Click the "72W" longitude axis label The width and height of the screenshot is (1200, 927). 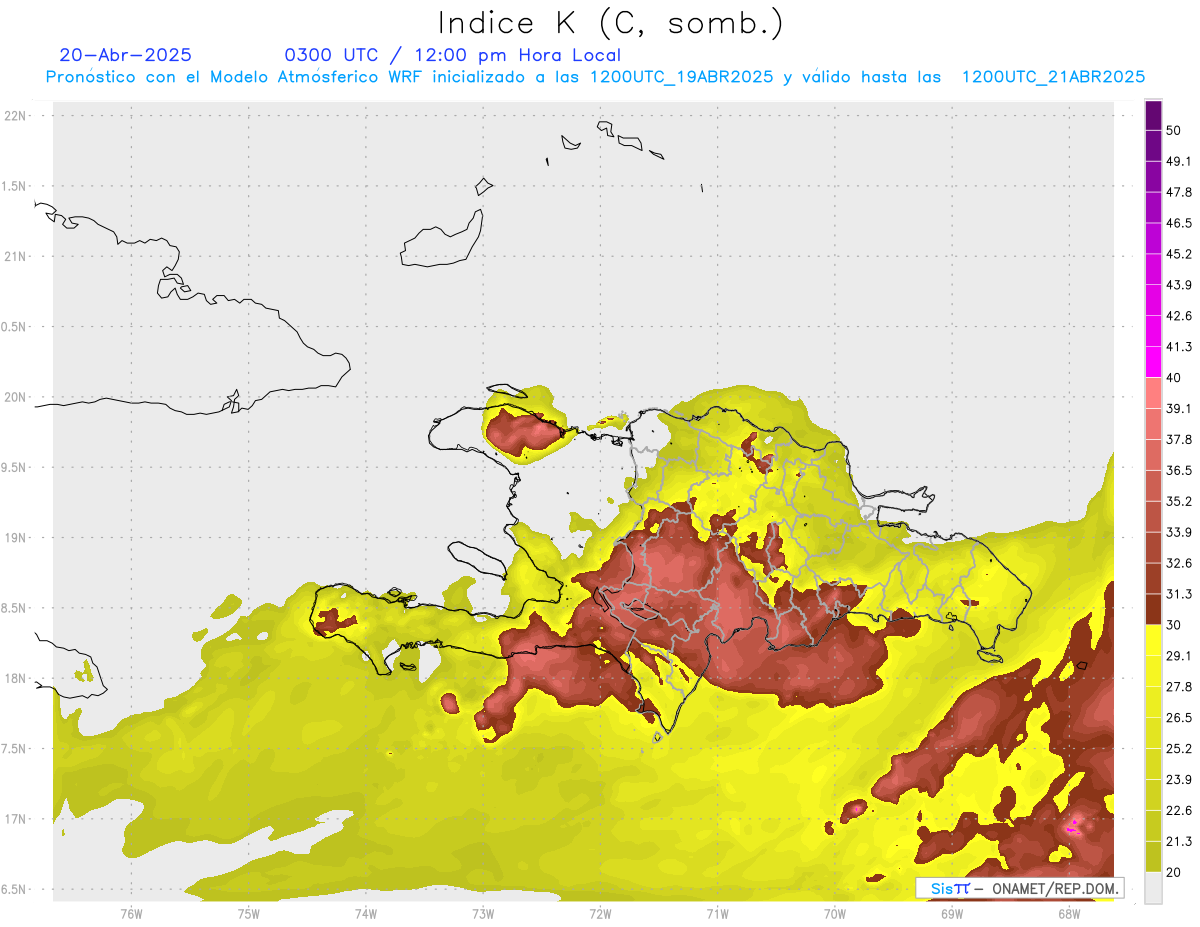[x=600, y=913]
